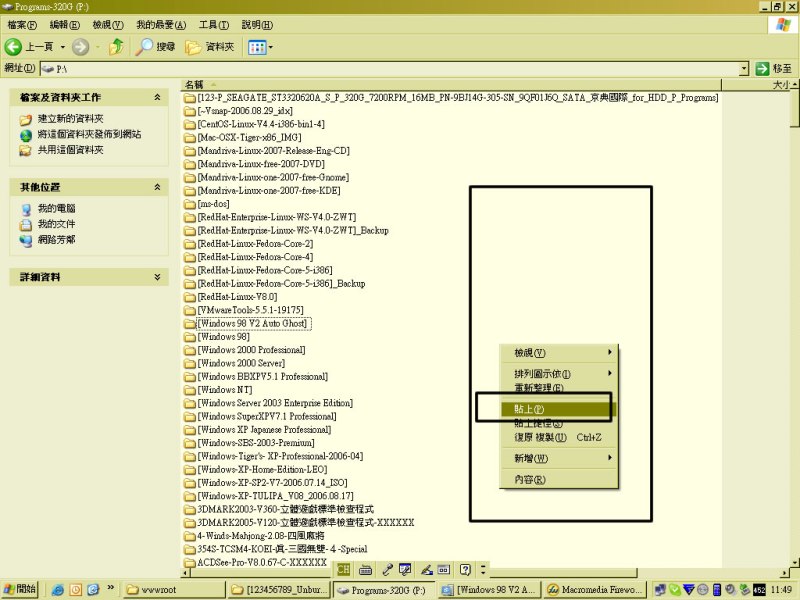
Task: Open 我的文件 link
Action: [56, 224]
